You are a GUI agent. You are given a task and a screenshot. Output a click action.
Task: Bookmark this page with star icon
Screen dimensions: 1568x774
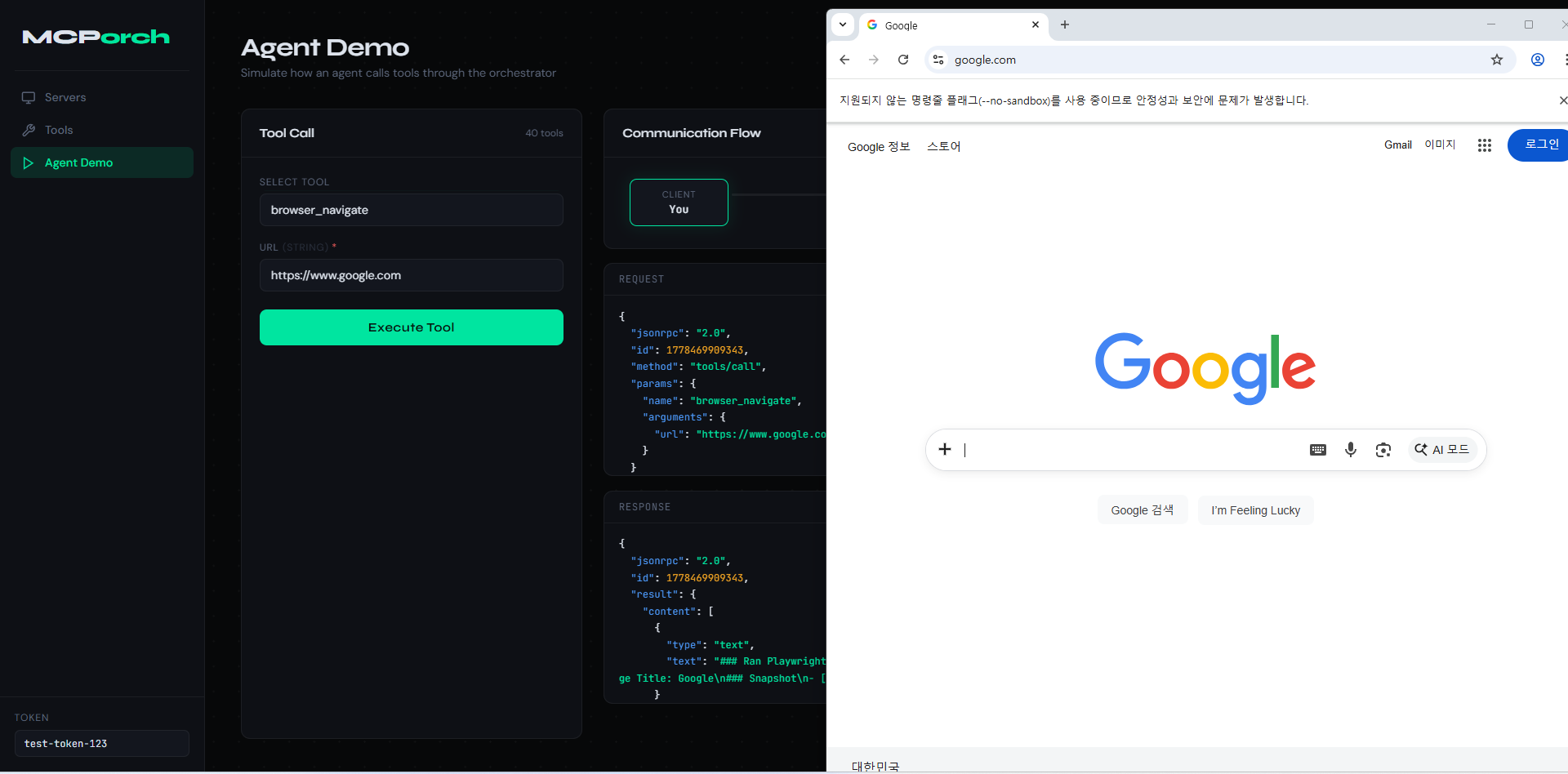(x=1497, y=60)
